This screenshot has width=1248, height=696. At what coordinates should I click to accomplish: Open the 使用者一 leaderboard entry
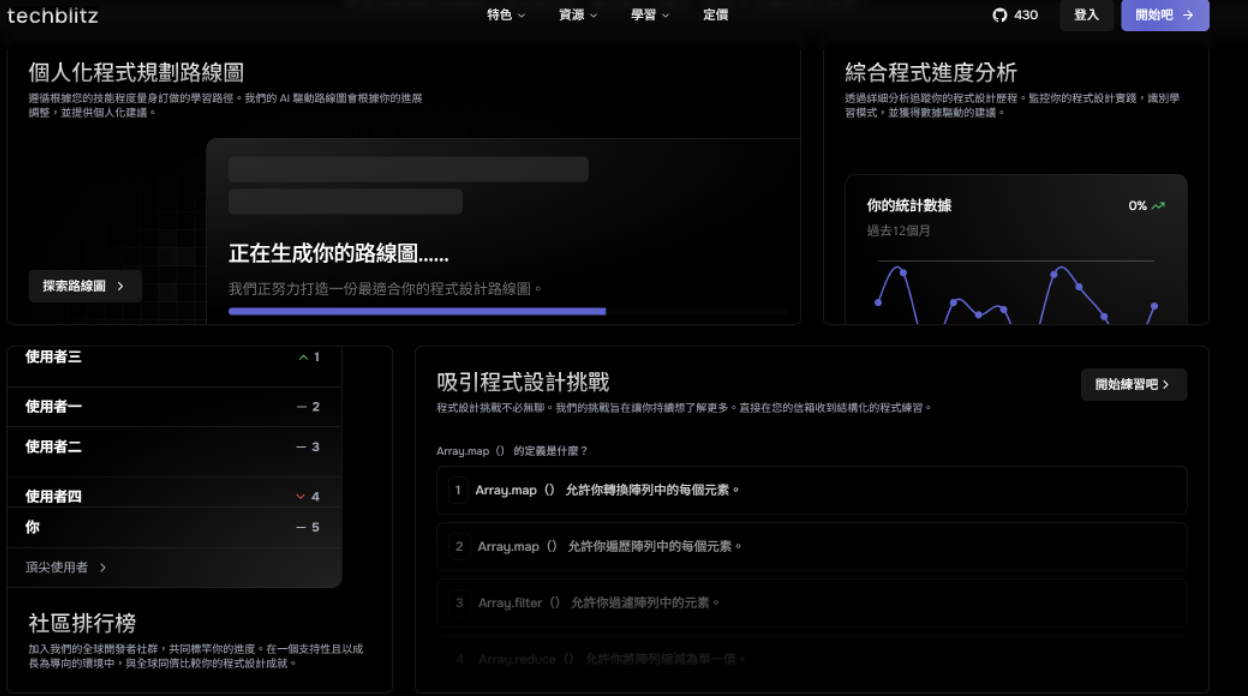tap(174, 407)
